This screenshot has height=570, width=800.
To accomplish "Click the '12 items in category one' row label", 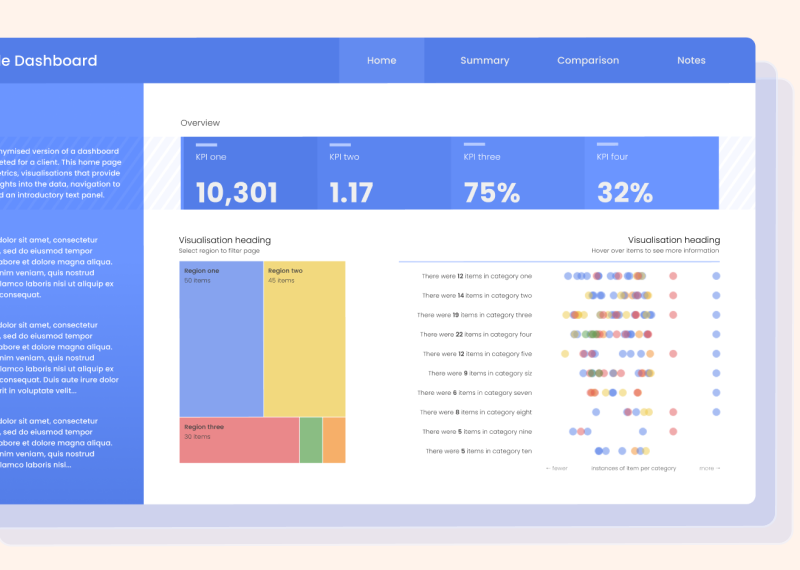I will [x=477, y=276].
